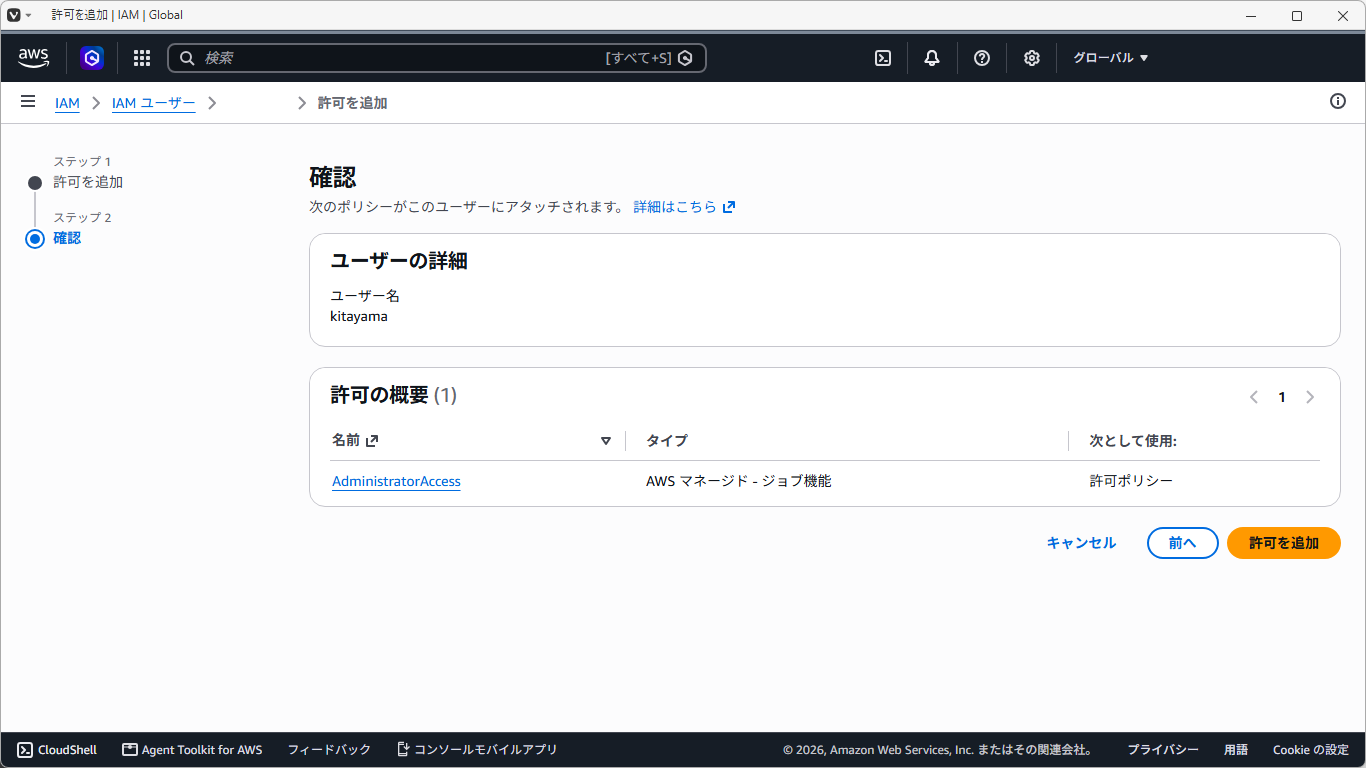The height and width of the screenshot is (768, 1366).
Task: Open settings gear in top bar
Action: coord(1032,58)
